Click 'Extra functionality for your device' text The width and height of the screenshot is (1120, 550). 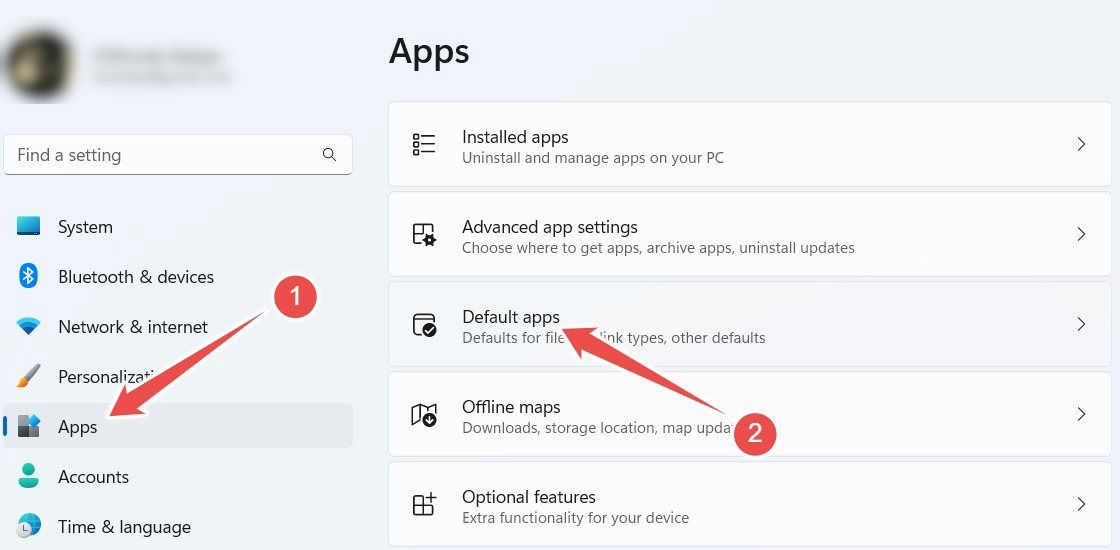pos(576,518)
